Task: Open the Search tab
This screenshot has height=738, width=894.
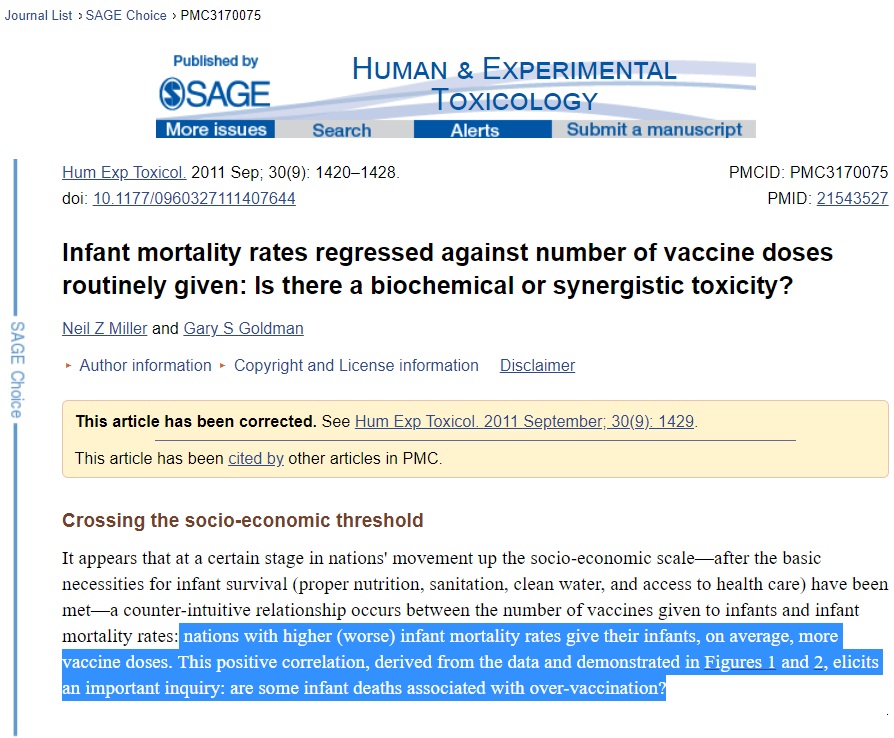Action: (x=341, y=130)
